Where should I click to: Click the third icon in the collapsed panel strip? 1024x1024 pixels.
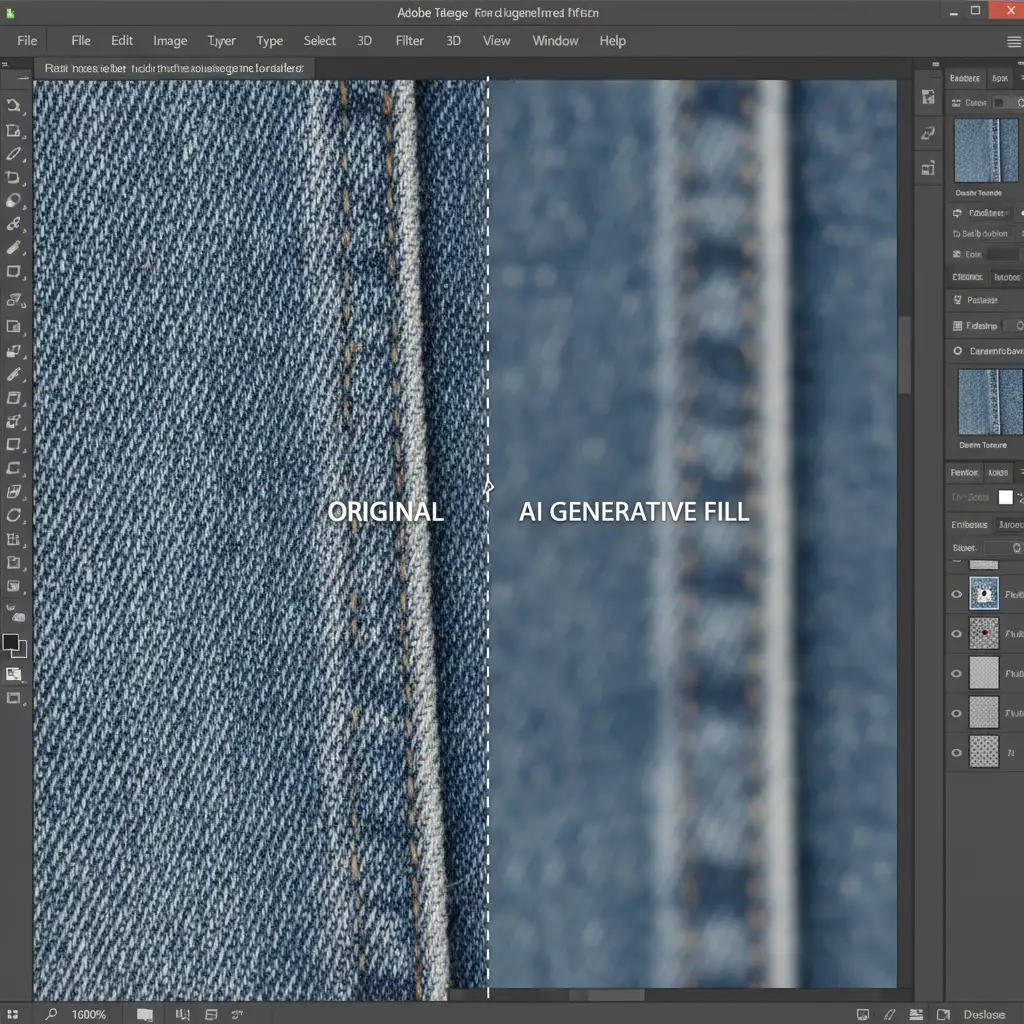pos(929,168)
